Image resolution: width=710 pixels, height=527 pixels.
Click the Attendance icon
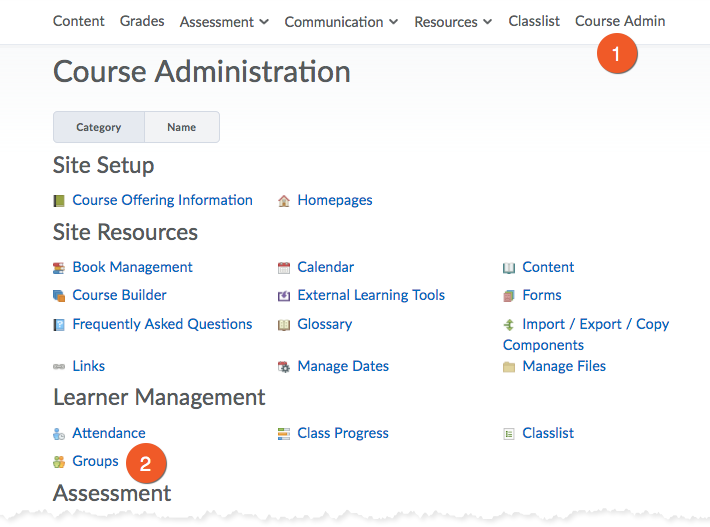click(x=59, y=434)
